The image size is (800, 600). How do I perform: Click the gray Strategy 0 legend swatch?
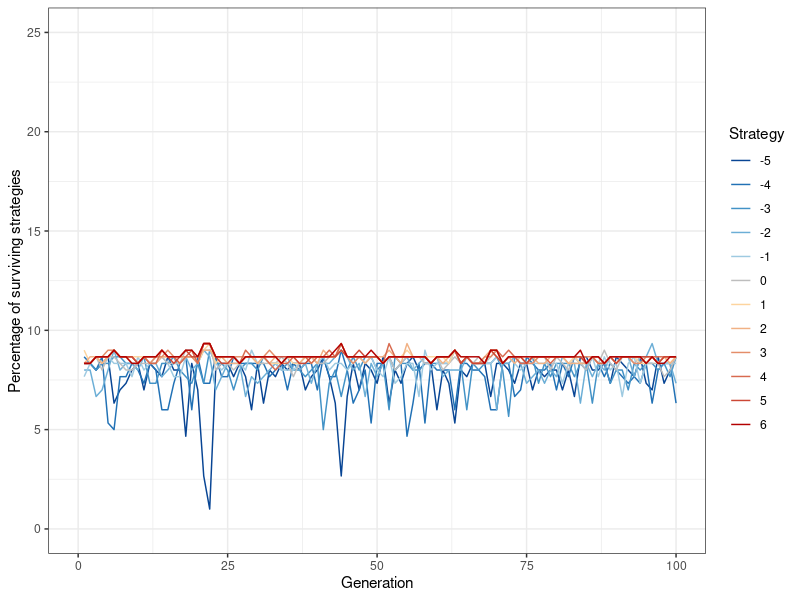pos(741,281)
